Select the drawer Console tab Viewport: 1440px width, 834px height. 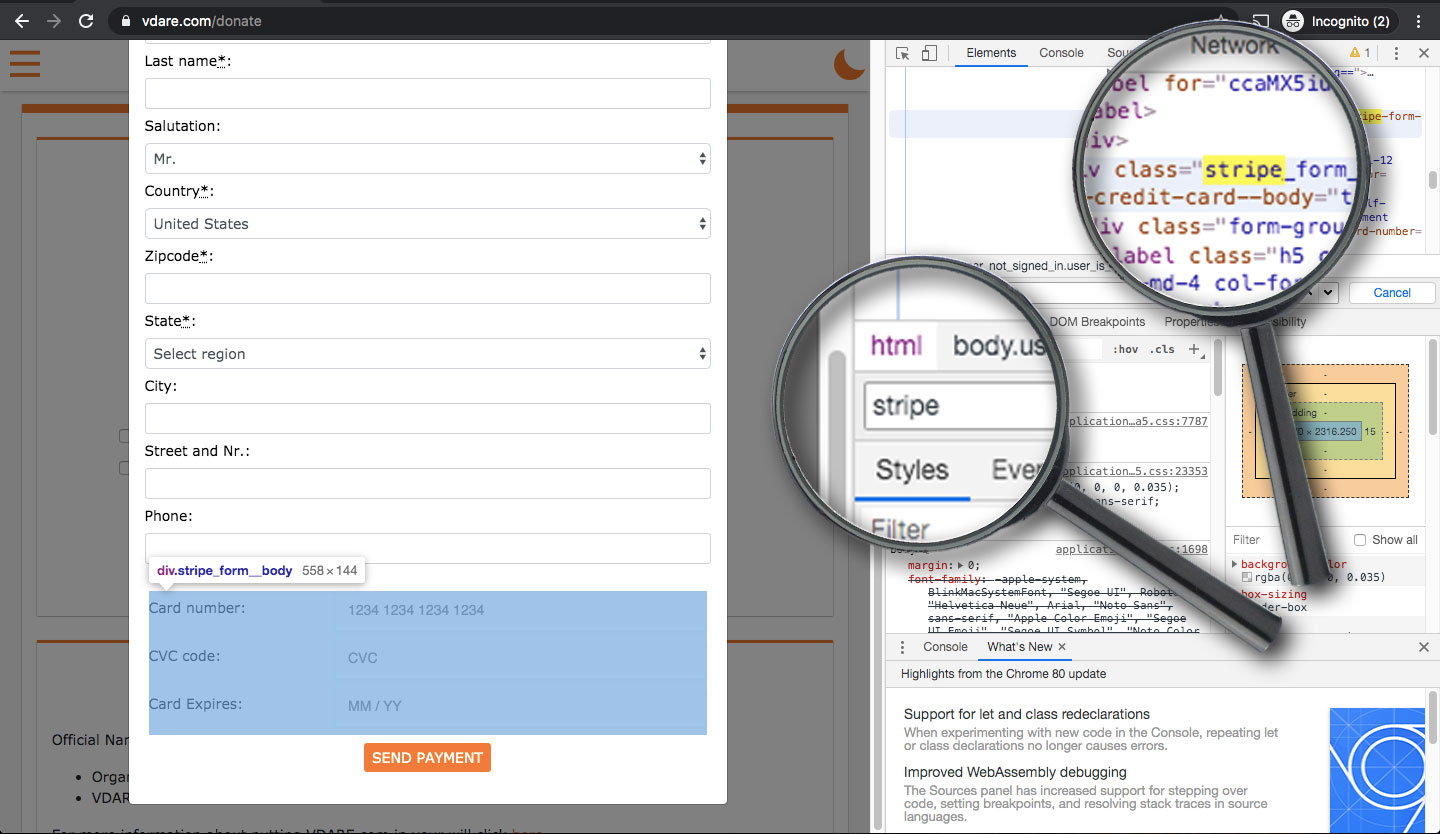pyautogui.click(x=945, y=647)
